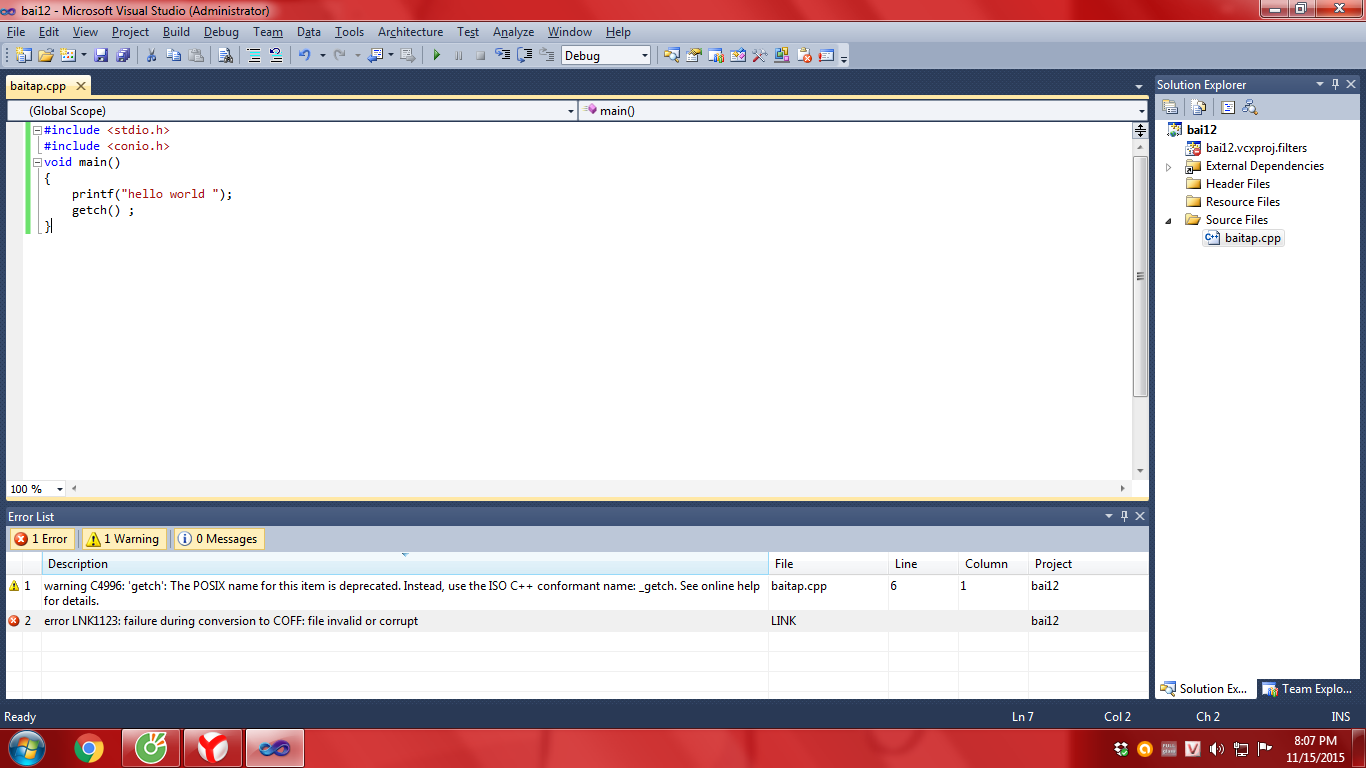Click the Save All toolbar icon
This screenshot has width=1366, height=768.
point(122,56)
